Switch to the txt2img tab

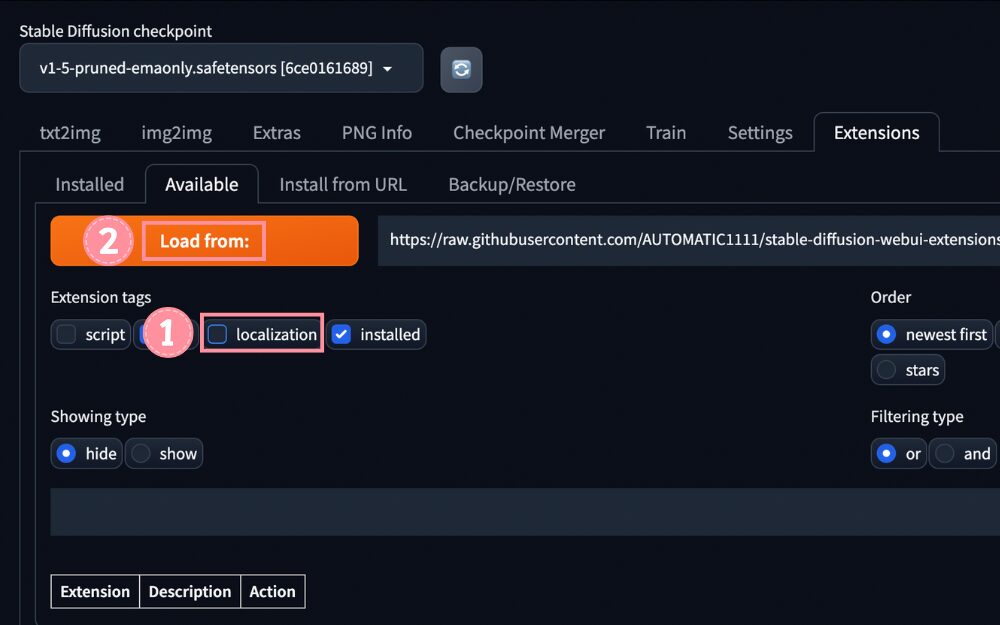(70, 133)
